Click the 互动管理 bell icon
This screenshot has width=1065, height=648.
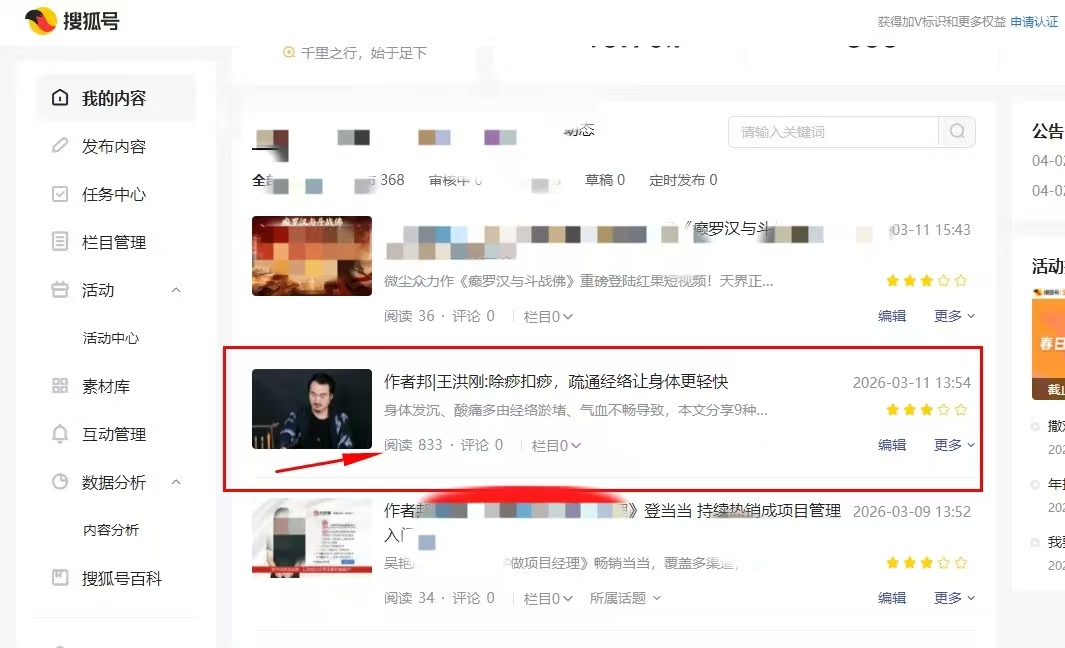point(60,433)
